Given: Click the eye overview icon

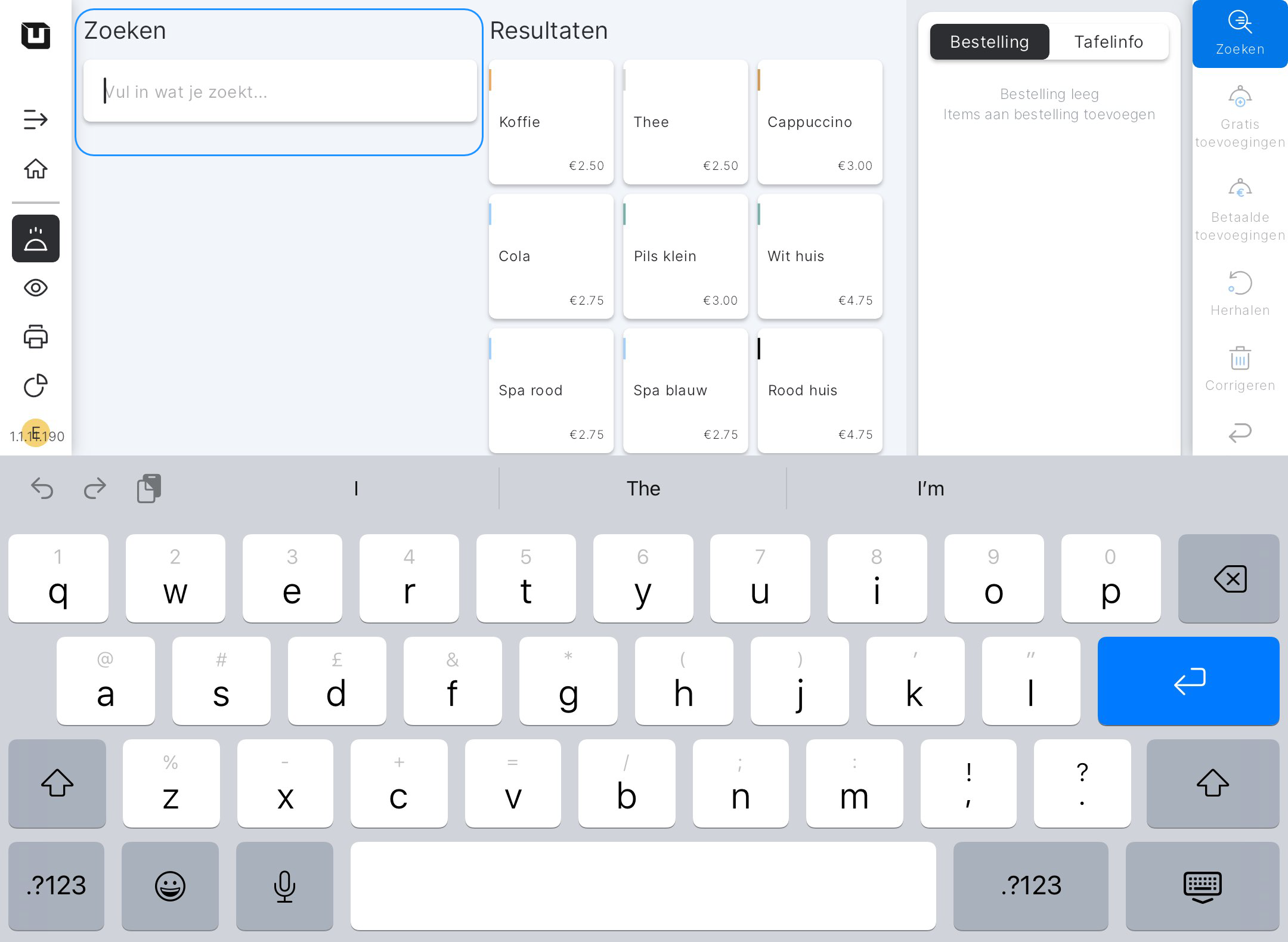Looking at the screenshot, I should pyautogui.click(x=35, y=288).
